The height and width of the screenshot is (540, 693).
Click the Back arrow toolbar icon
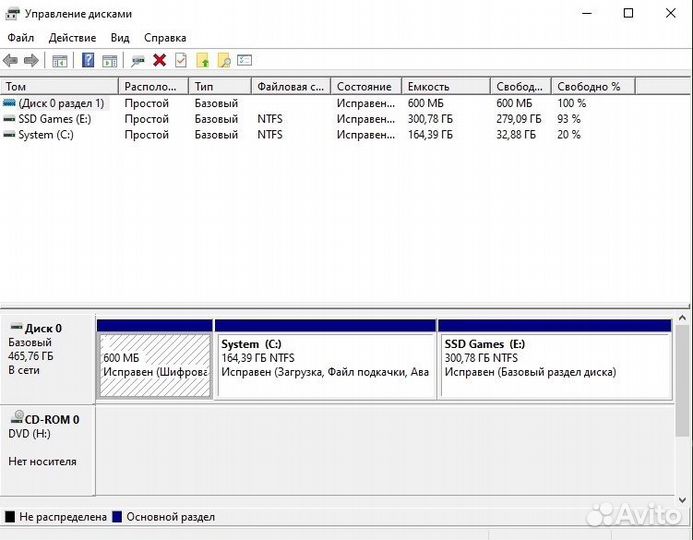click(10, 60)
